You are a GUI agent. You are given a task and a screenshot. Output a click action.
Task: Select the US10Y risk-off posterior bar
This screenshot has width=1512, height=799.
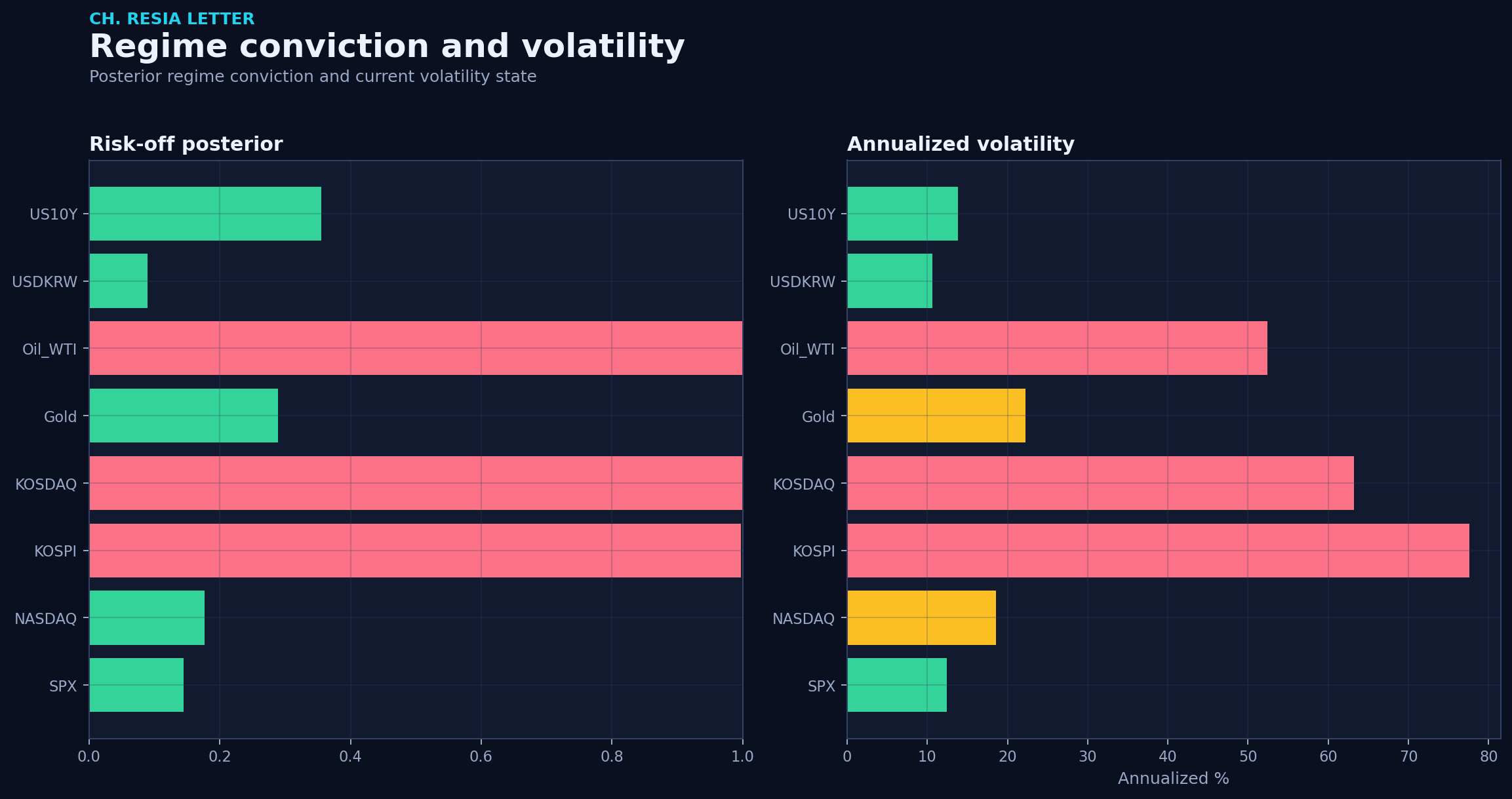205,214
